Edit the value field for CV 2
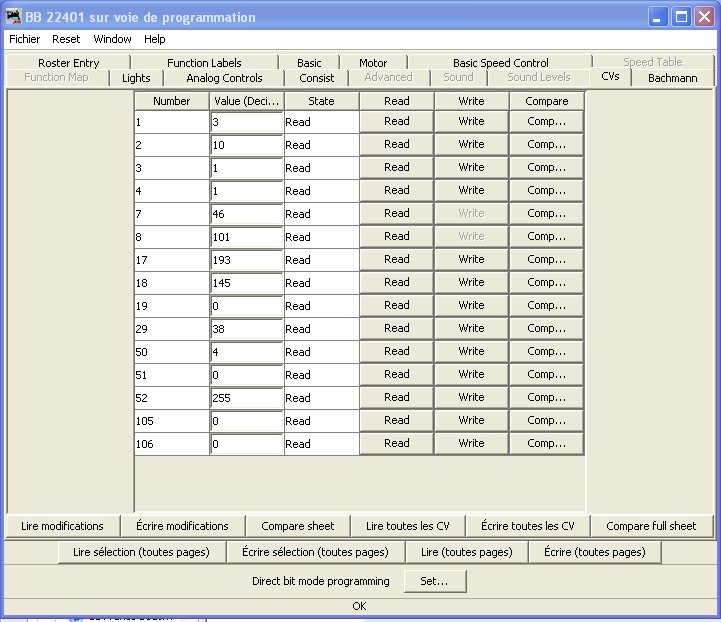Screen dimensions: 721x622 (x=246, y=145)
